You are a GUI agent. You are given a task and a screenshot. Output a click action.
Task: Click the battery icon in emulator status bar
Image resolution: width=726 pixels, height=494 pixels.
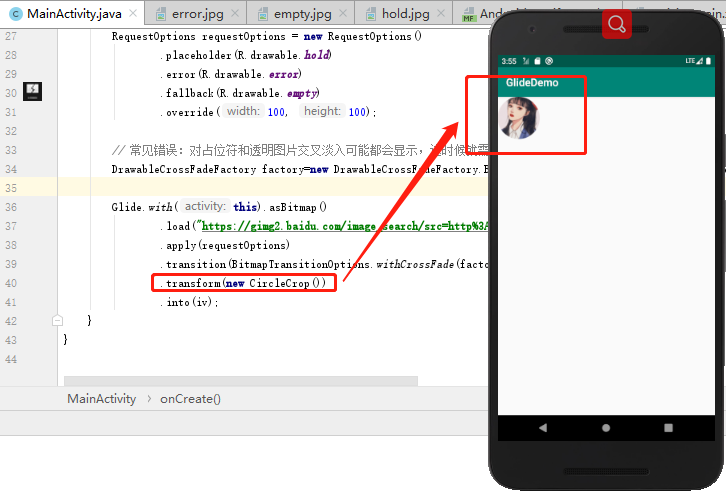click(x=708, y=61)
